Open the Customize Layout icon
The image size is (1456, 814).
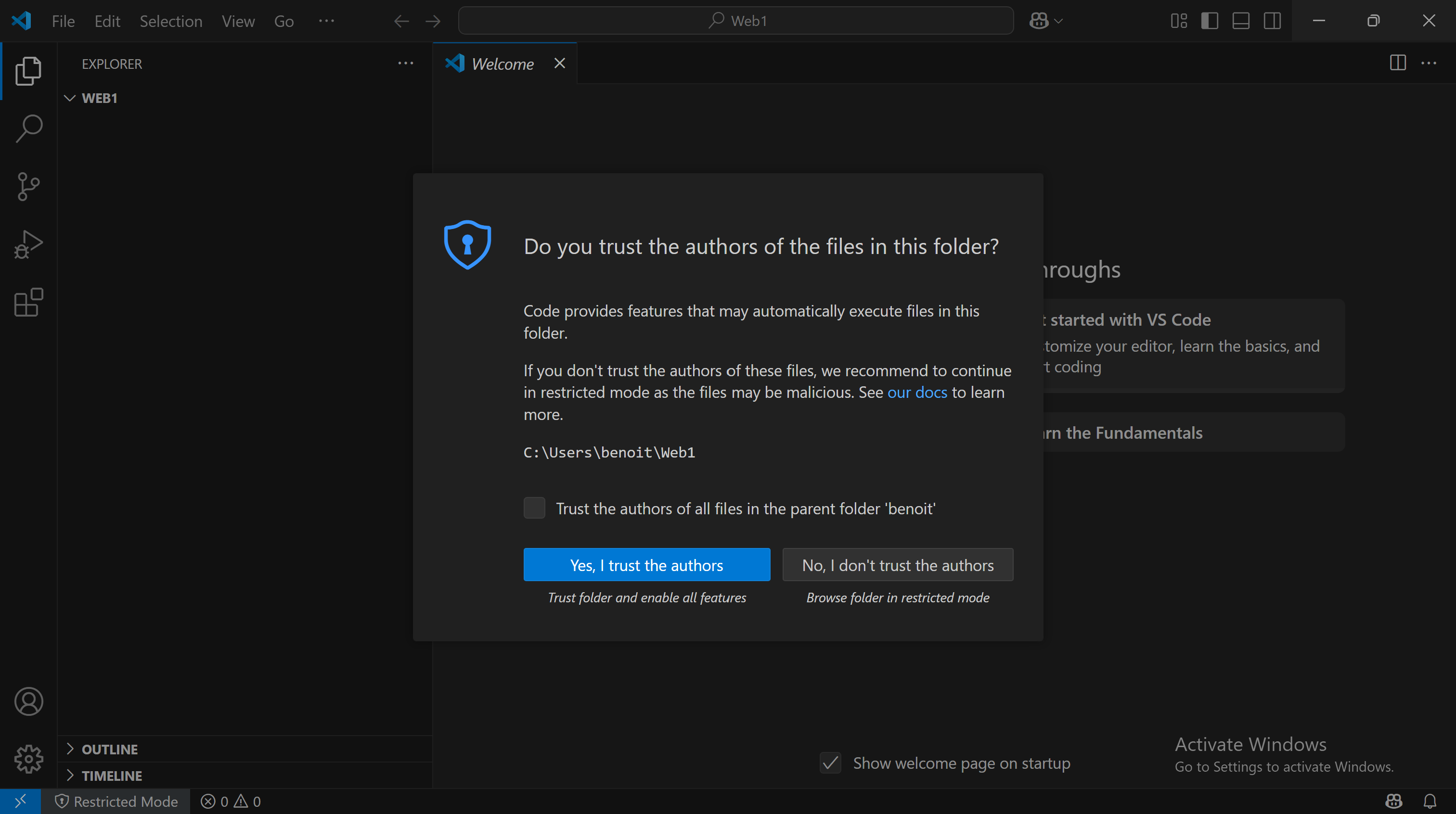pyautogui.click(x=1178, y=21)
